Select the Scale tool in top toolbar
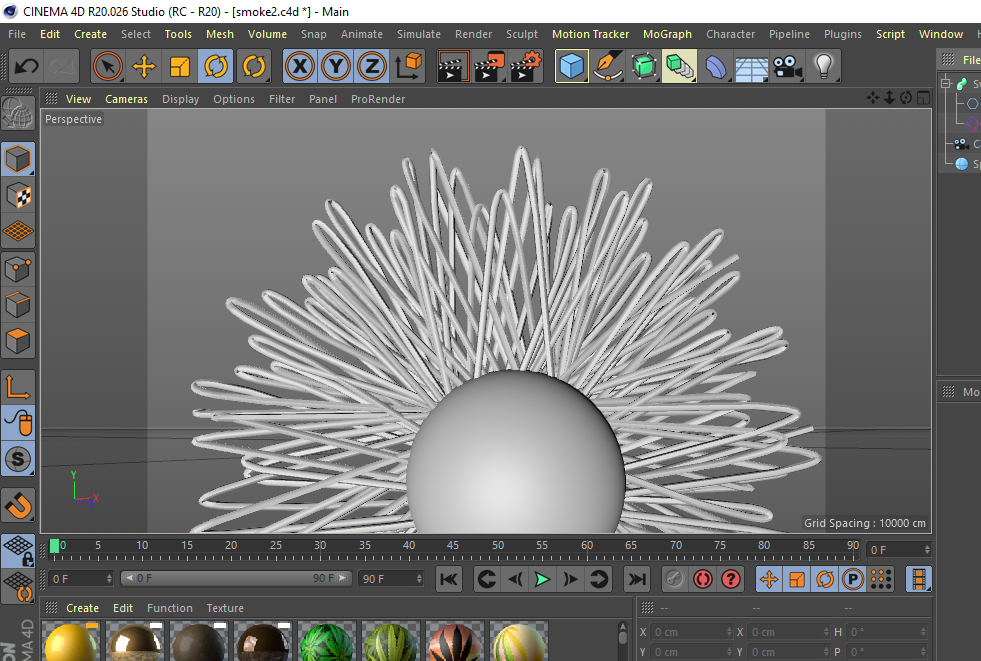Viewport: 981px width, 661px height. pos(180,66)
